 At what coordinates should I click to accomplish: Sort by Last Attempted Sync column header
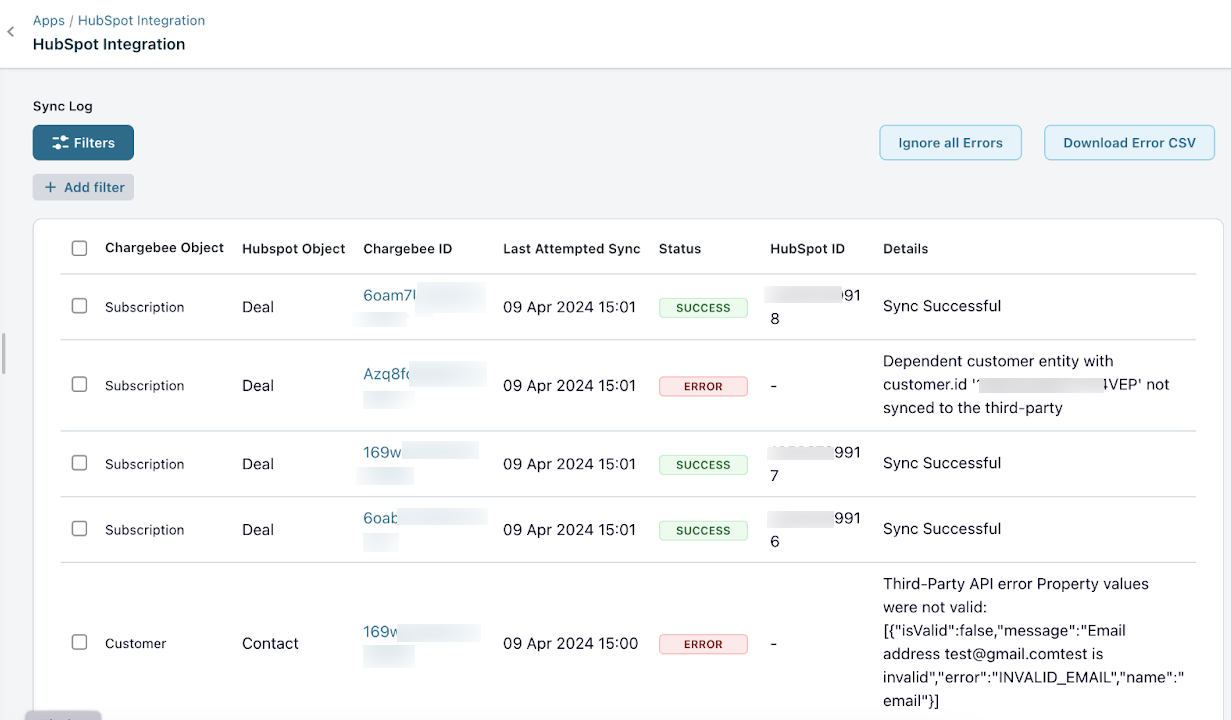571,249
